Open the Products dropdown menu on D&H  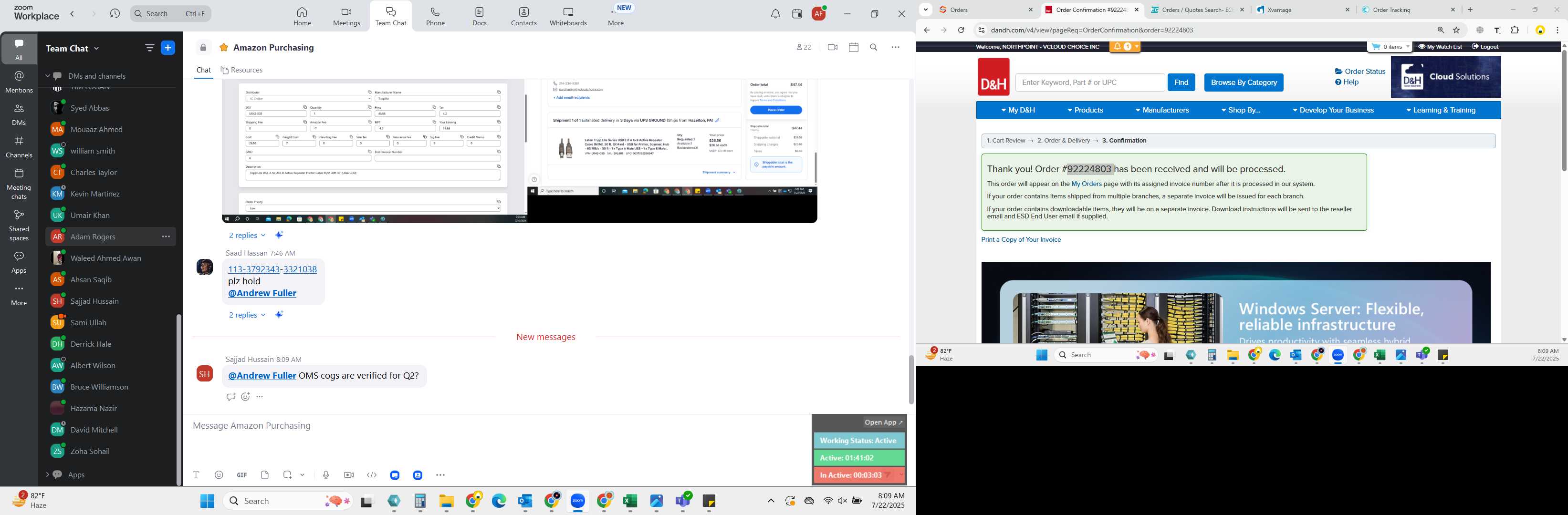click(1085, 111)
